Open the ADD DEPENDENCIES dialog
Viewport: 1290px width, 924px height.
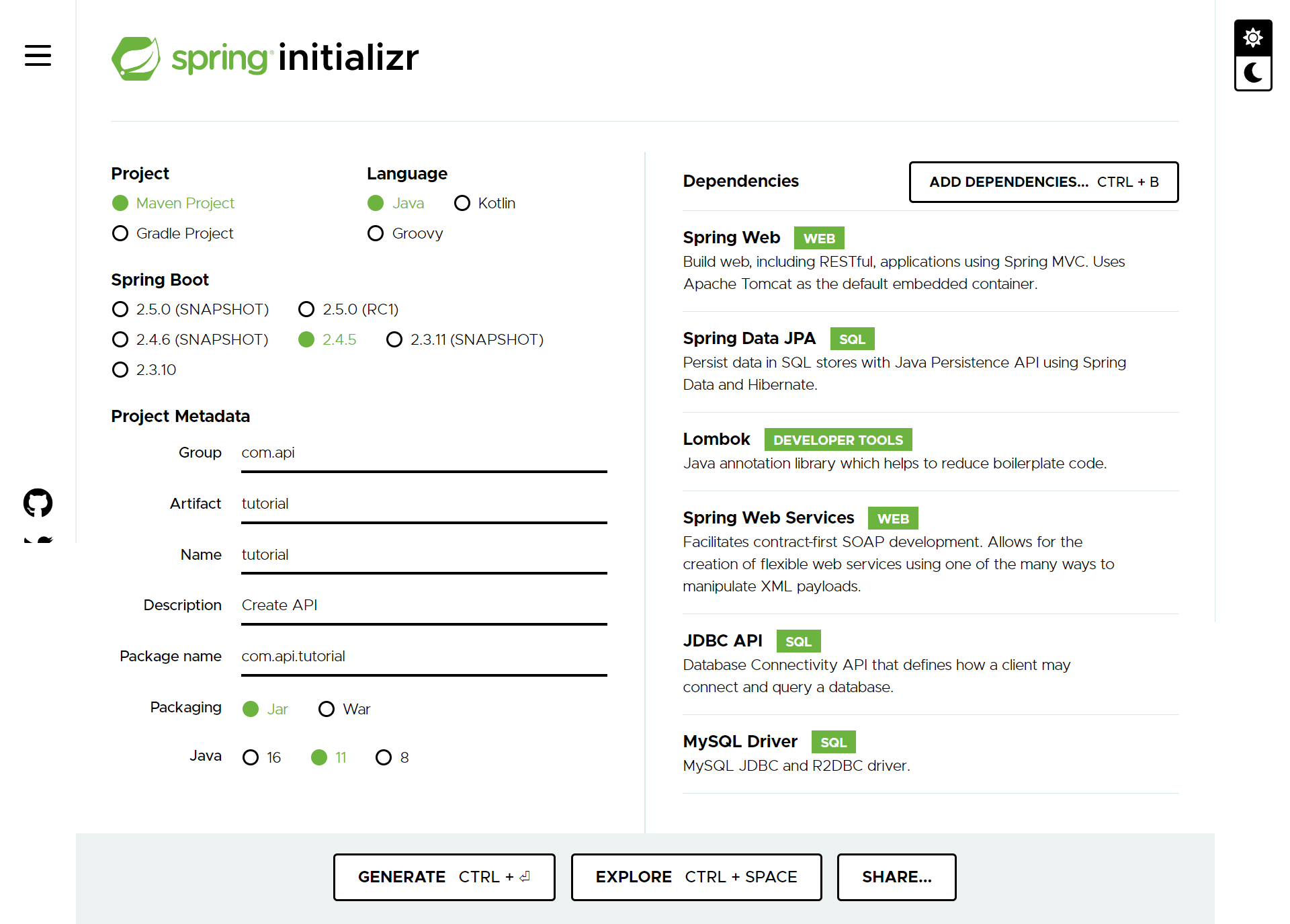pos(1043,181)
